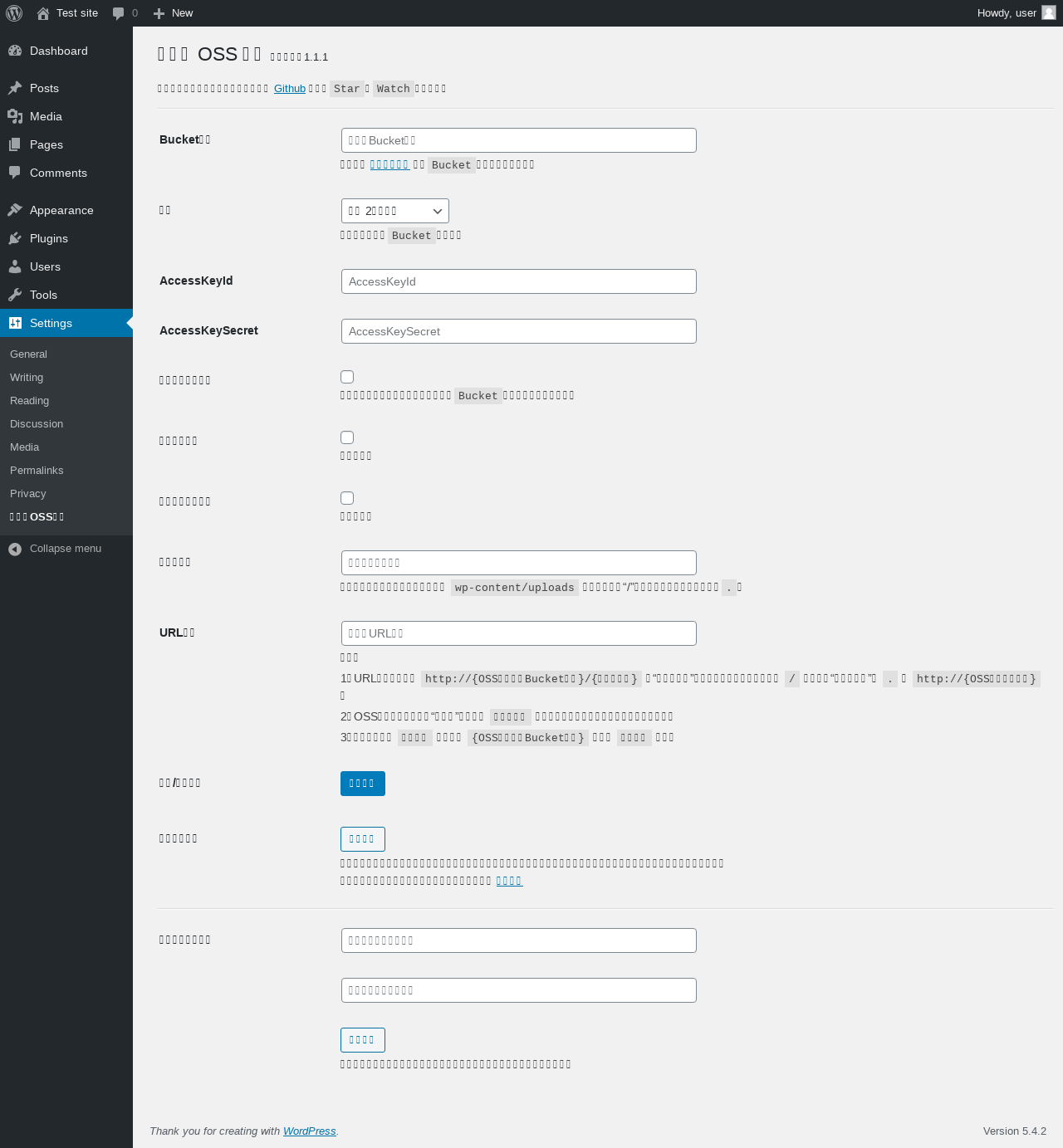Click the Tools wrench icon
1063x1148 pixels.
(15, 295)
